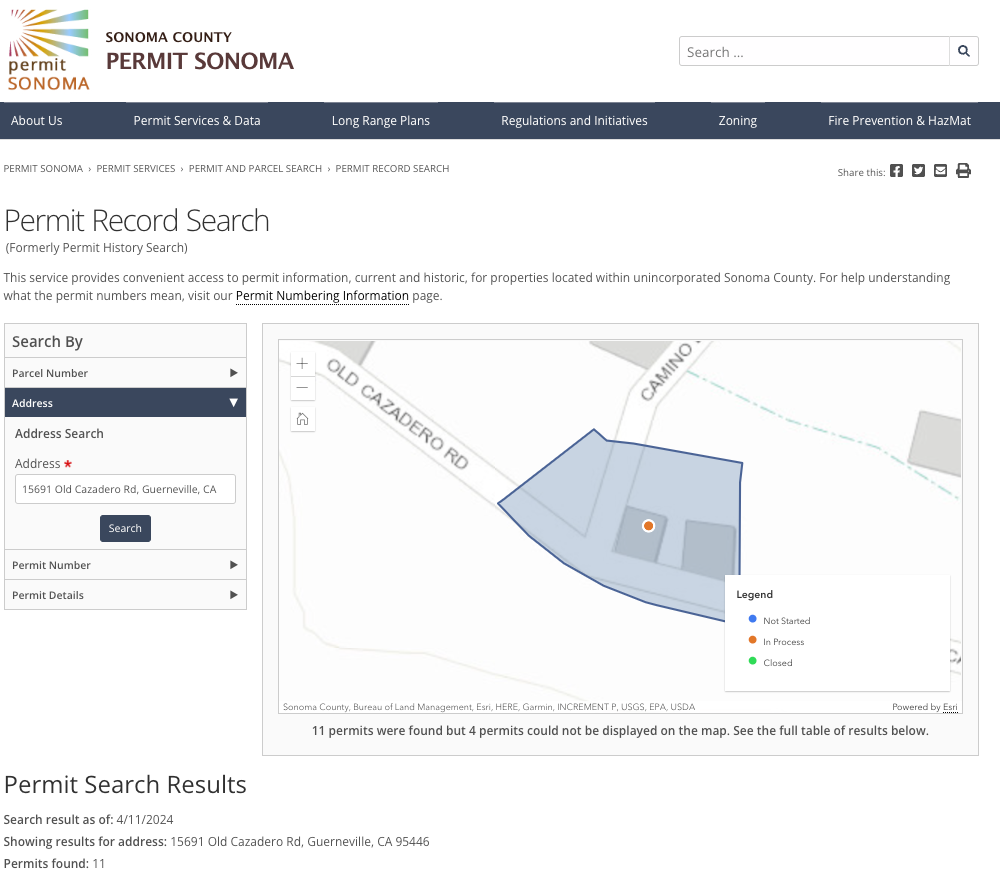
Task: Open the Permit Numbering Information link
Action: coord(322,296)
